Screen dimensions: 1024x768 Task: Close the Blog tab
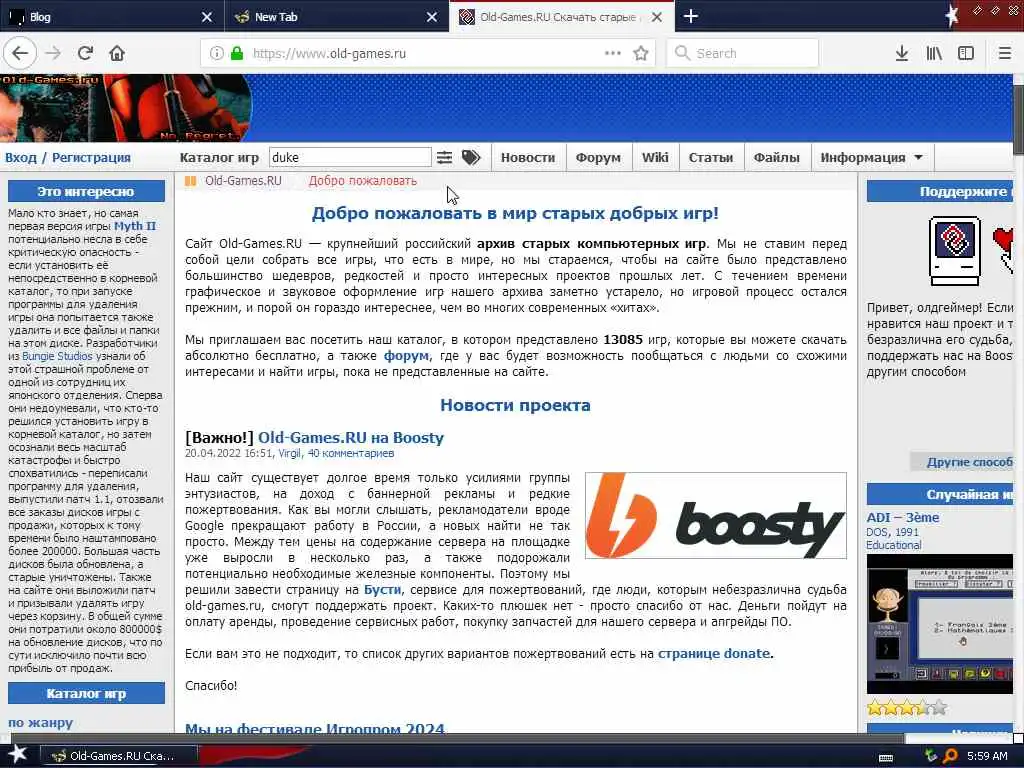[207, 17]
